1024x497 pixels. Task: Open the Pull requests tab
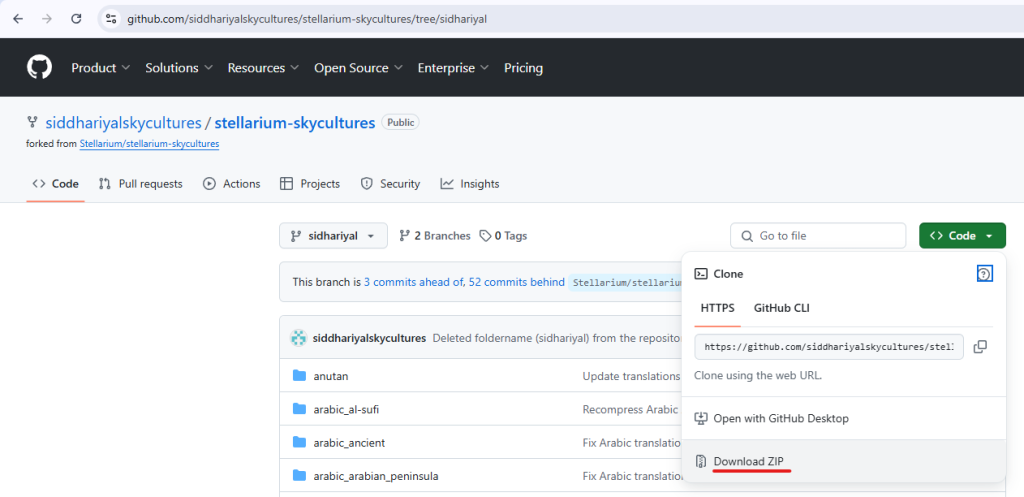(140, 184)
